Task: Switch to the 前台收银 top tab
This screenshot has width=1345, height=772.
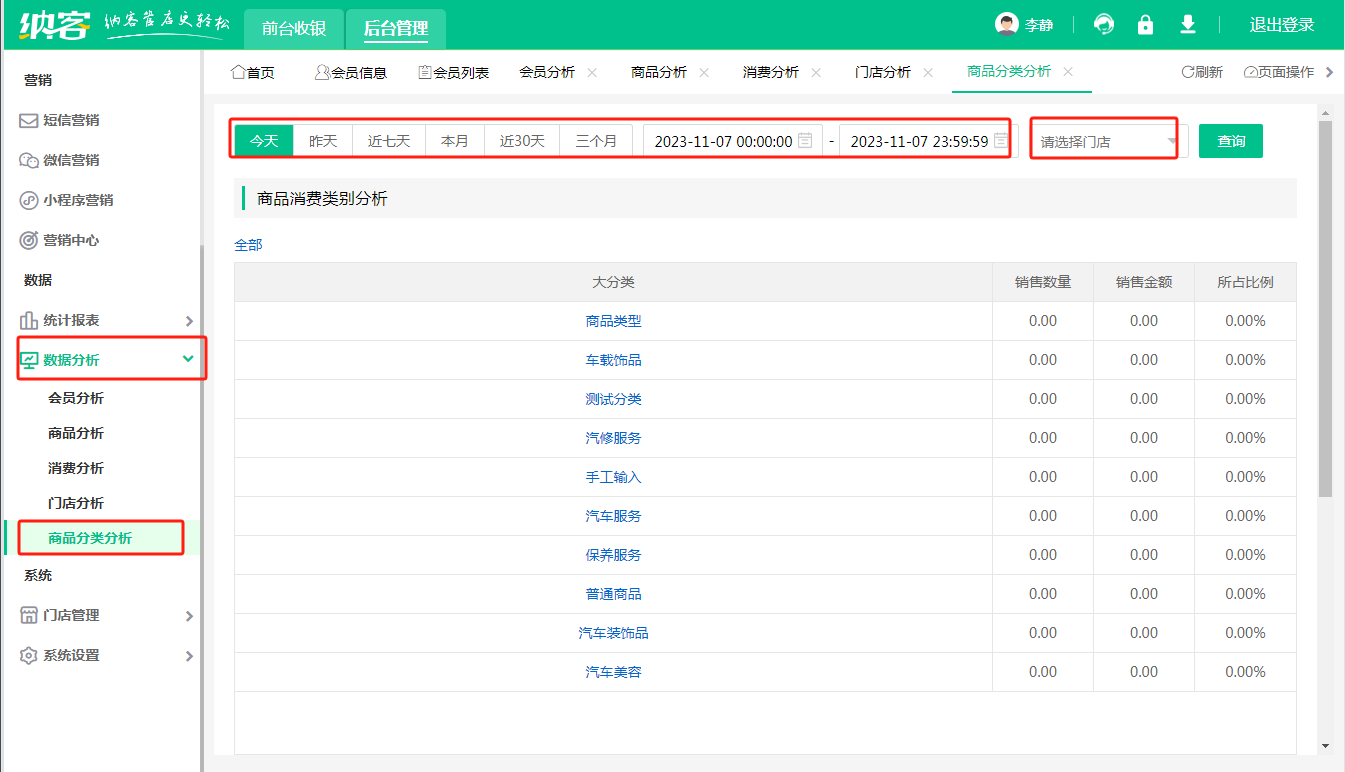Action: (x=294, y=28)
